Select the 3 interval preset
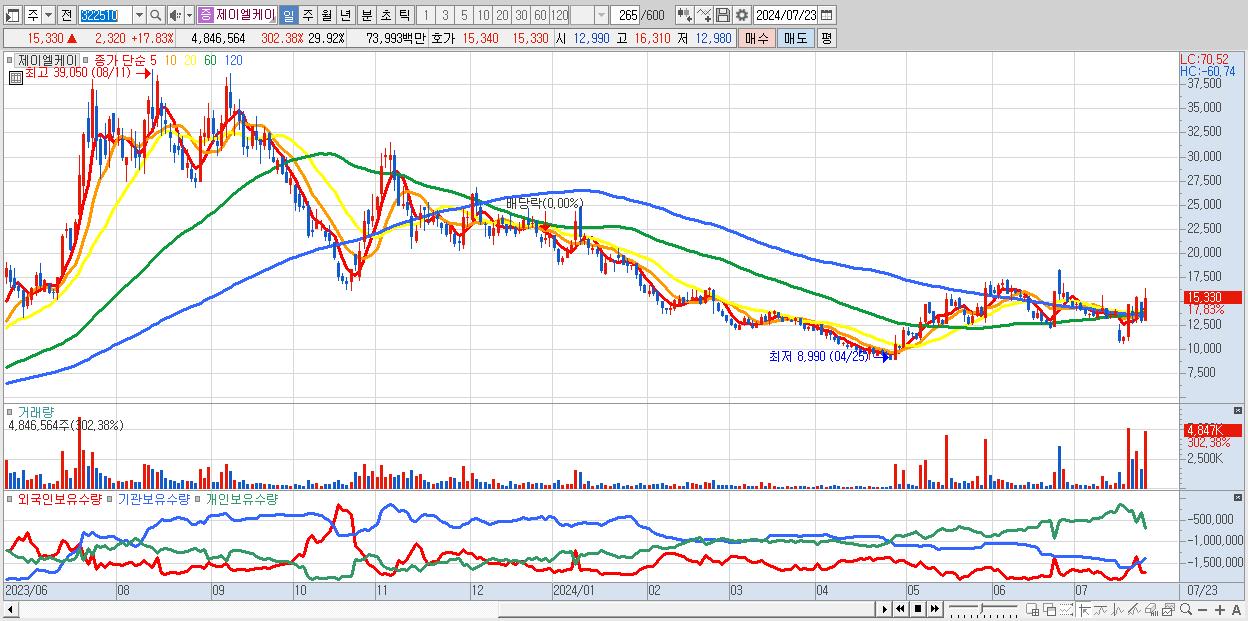The width and height of the screenshot is (1248, 621). [x=445, y=15]
